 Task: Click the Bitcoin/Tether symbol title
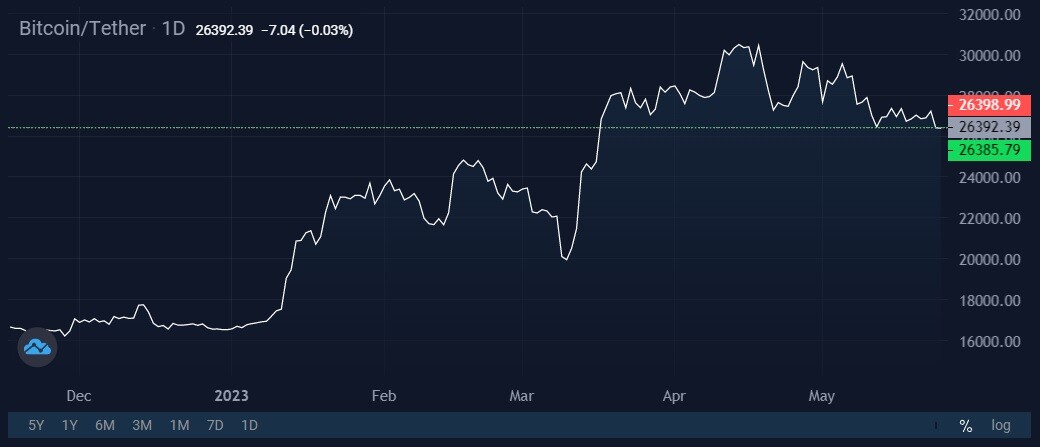tap(82, 29)
